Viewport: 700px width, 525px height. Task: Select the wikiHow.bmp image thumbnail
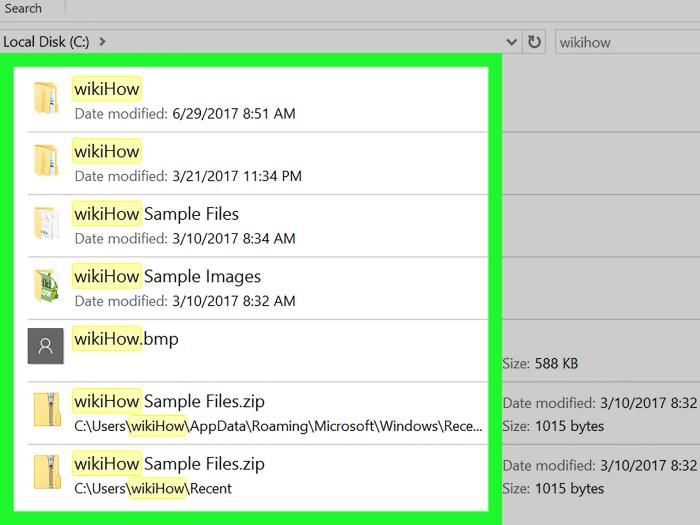pyautogui.click(x=46, y=346)
